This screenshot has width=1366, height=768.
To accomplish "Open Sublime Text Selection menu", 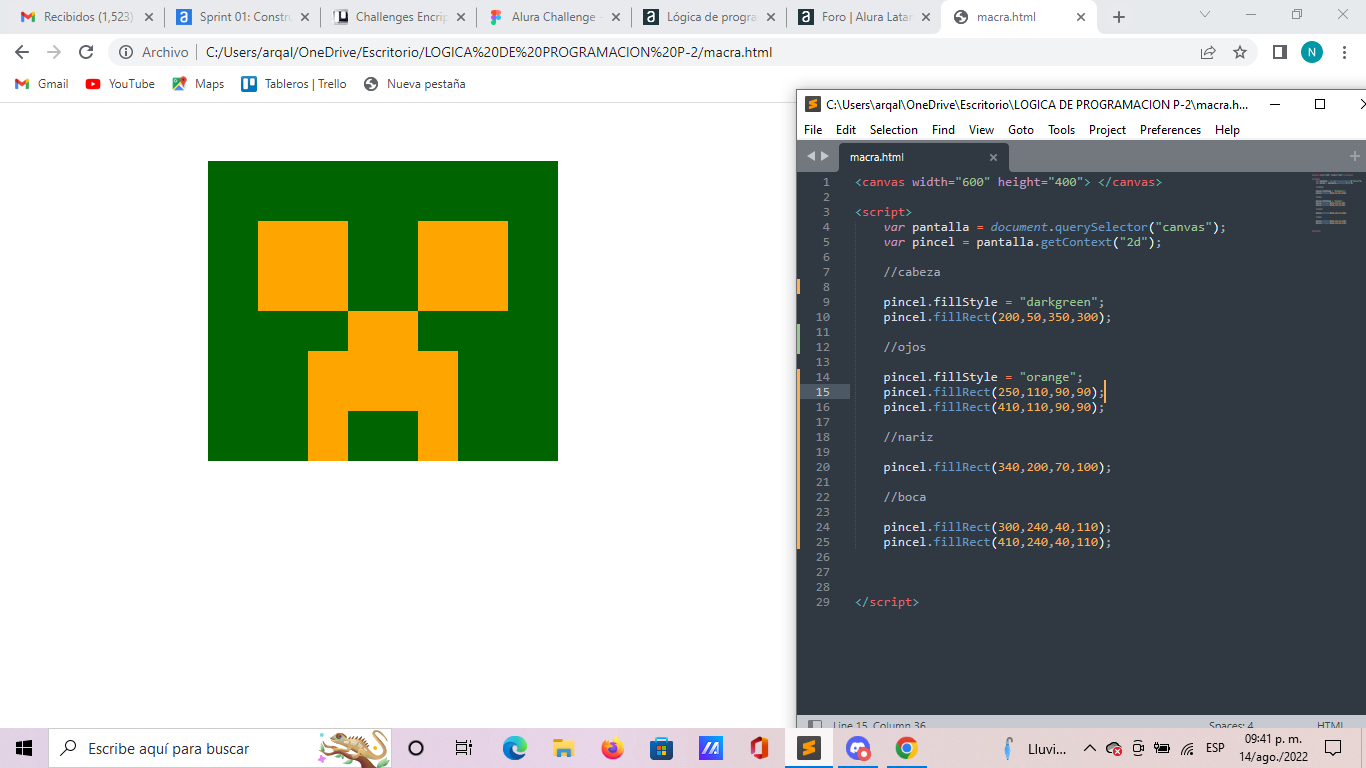I will (x=894, y=130).
